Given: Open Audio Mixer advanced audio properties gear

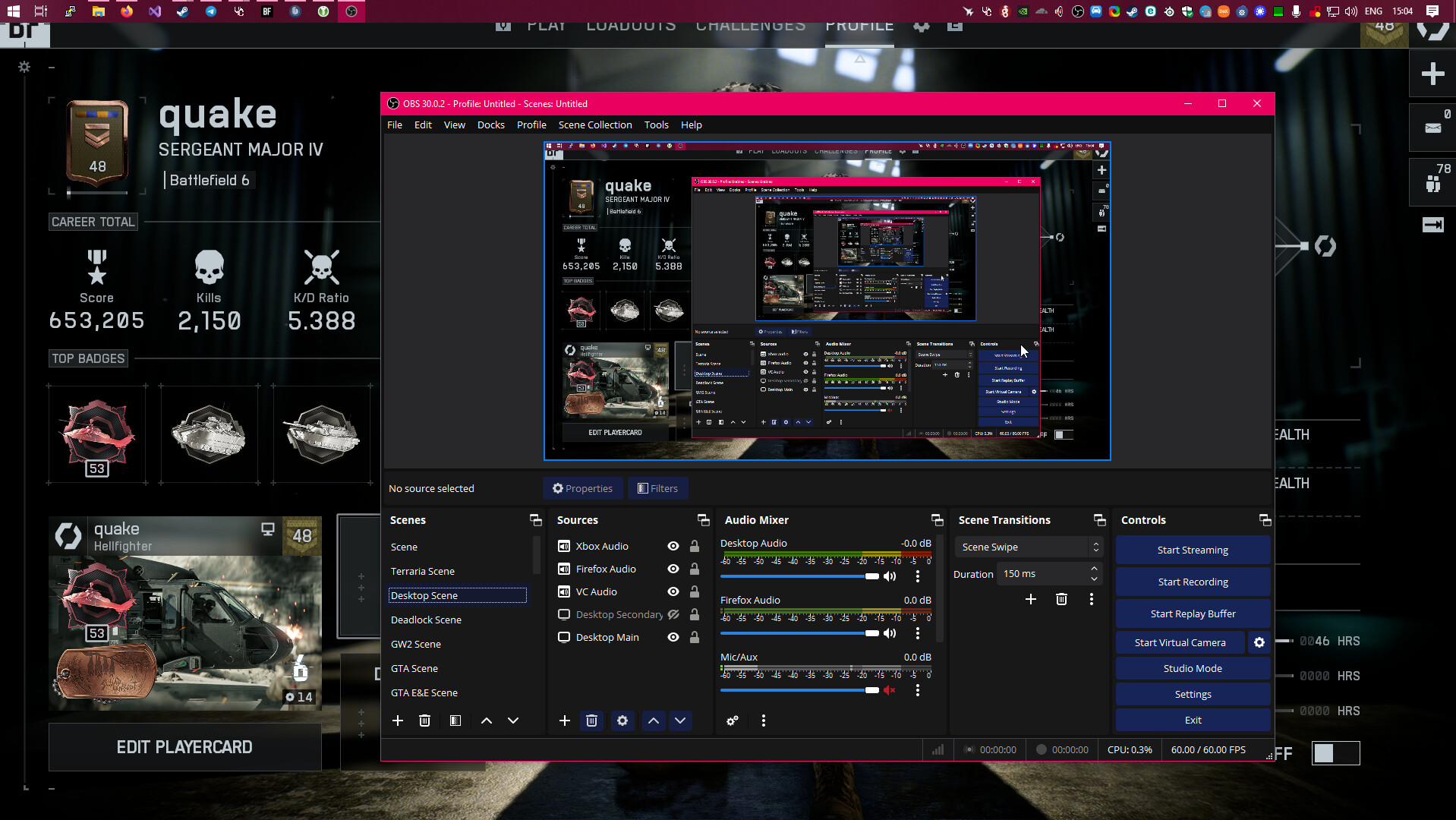Looking at the screenshot, I should [x=733, y=721].
